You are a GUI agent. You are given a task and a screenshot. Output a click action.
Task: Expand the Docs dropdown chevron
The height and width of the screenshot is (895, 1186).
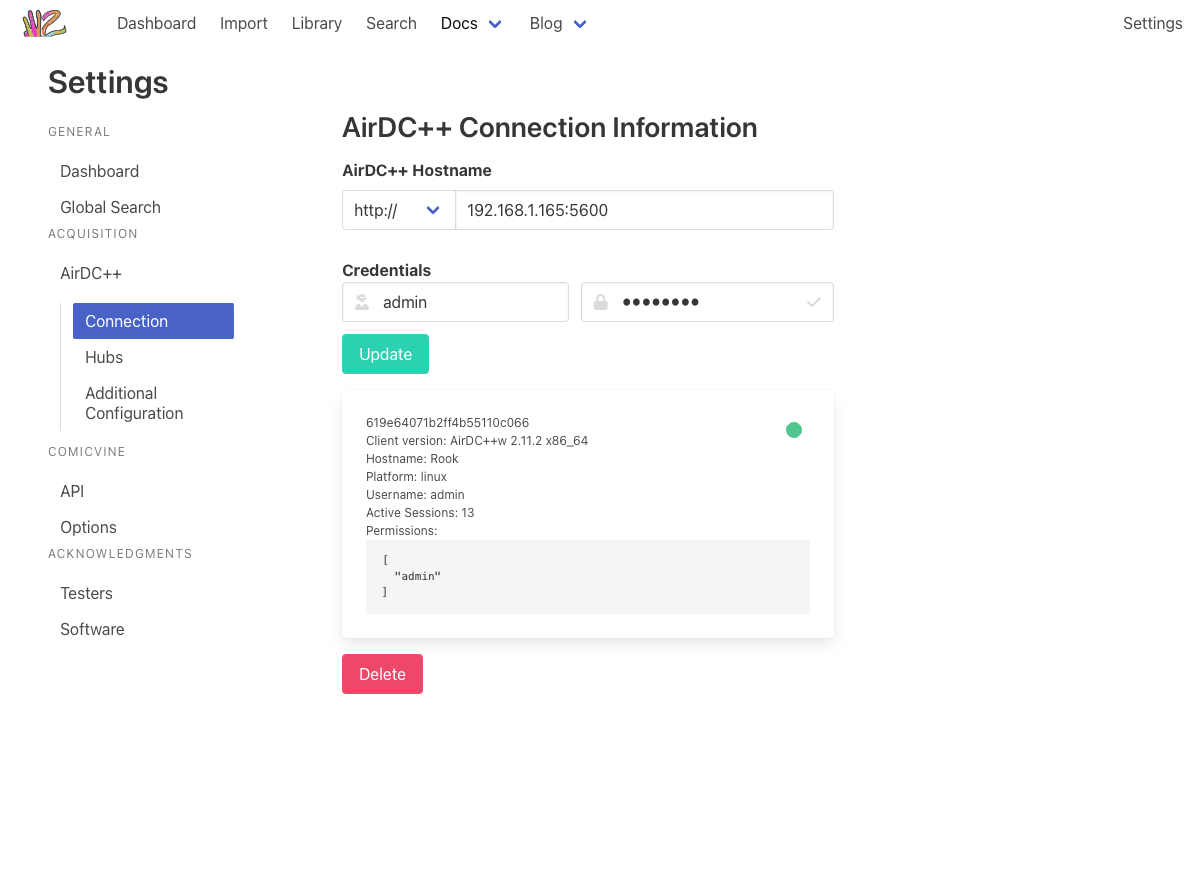pyautogui.click(x=495, y=24)
